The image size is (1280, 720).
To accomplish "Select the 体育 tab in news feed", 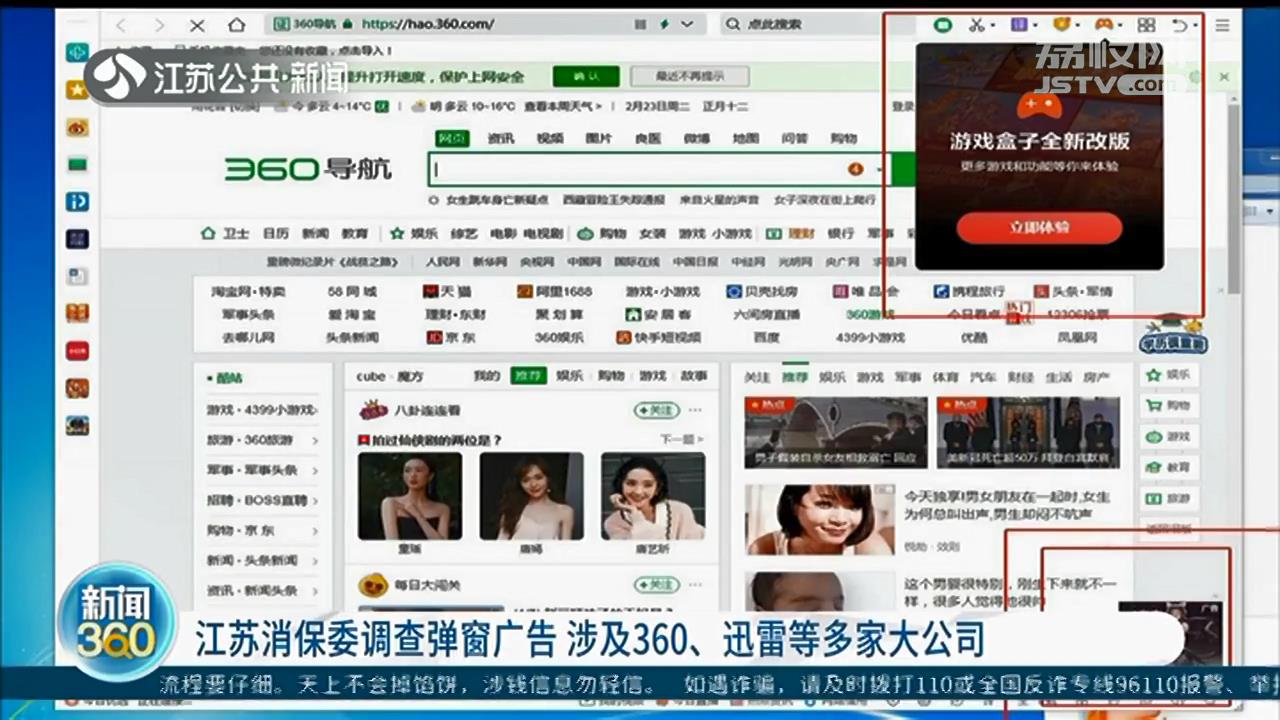I will [945, 377].
